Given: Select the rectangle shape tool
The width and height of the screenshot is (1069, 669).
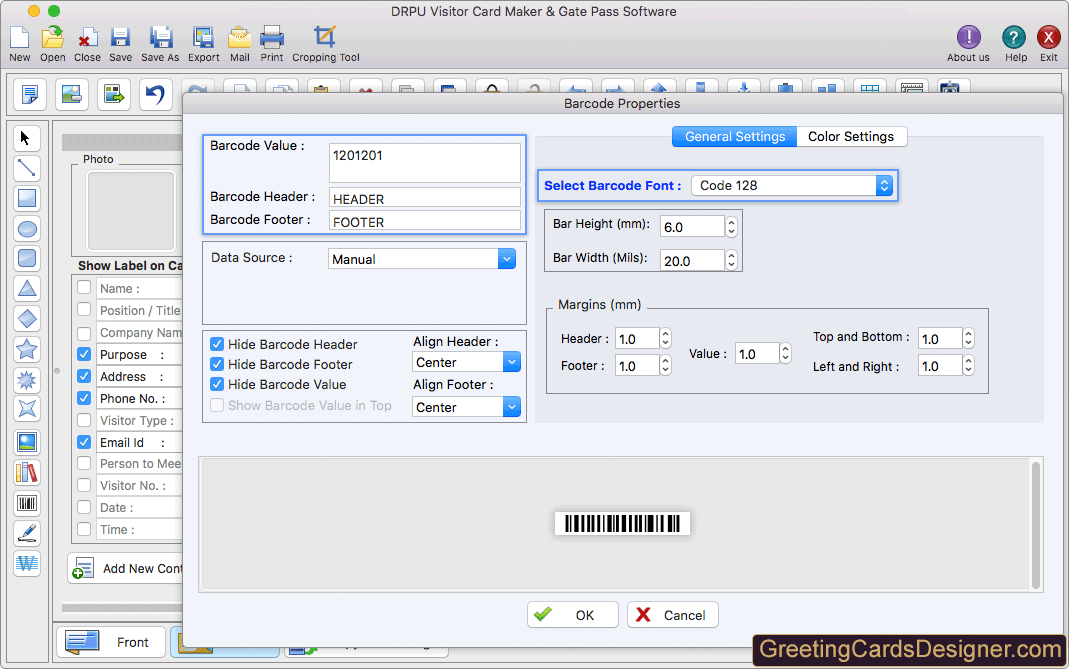Looking at the screenshot, I should coord(27,198).
